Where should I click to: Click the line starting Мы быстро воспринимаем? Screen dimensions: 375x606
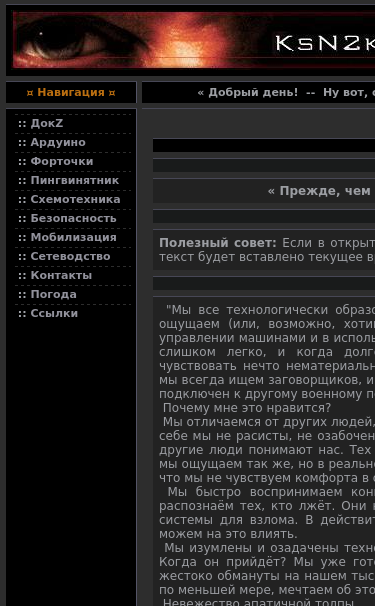click(271, 492)
